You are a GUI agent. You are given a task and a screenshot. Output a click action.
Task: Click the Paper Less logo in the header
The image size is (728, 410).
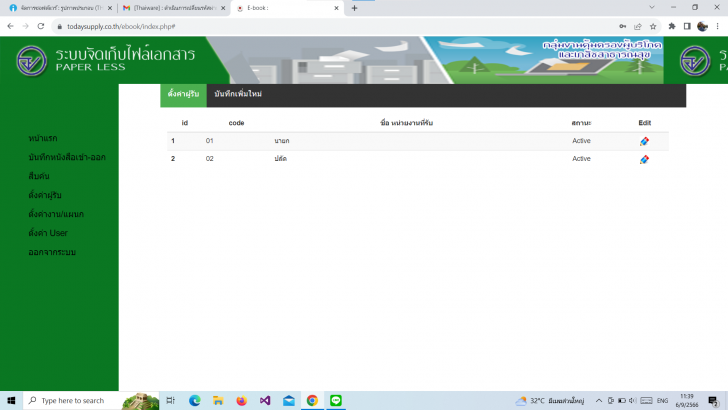pos(32,60)
